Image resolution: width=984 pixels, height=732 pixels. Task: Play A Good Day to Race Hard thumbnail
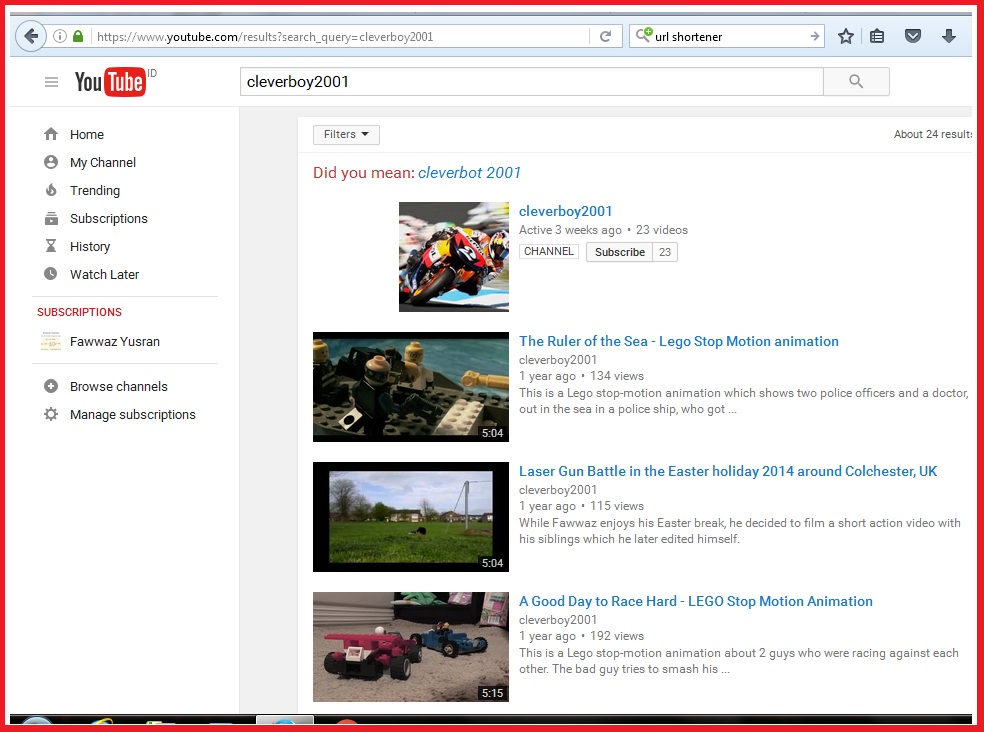coord(410,647)
